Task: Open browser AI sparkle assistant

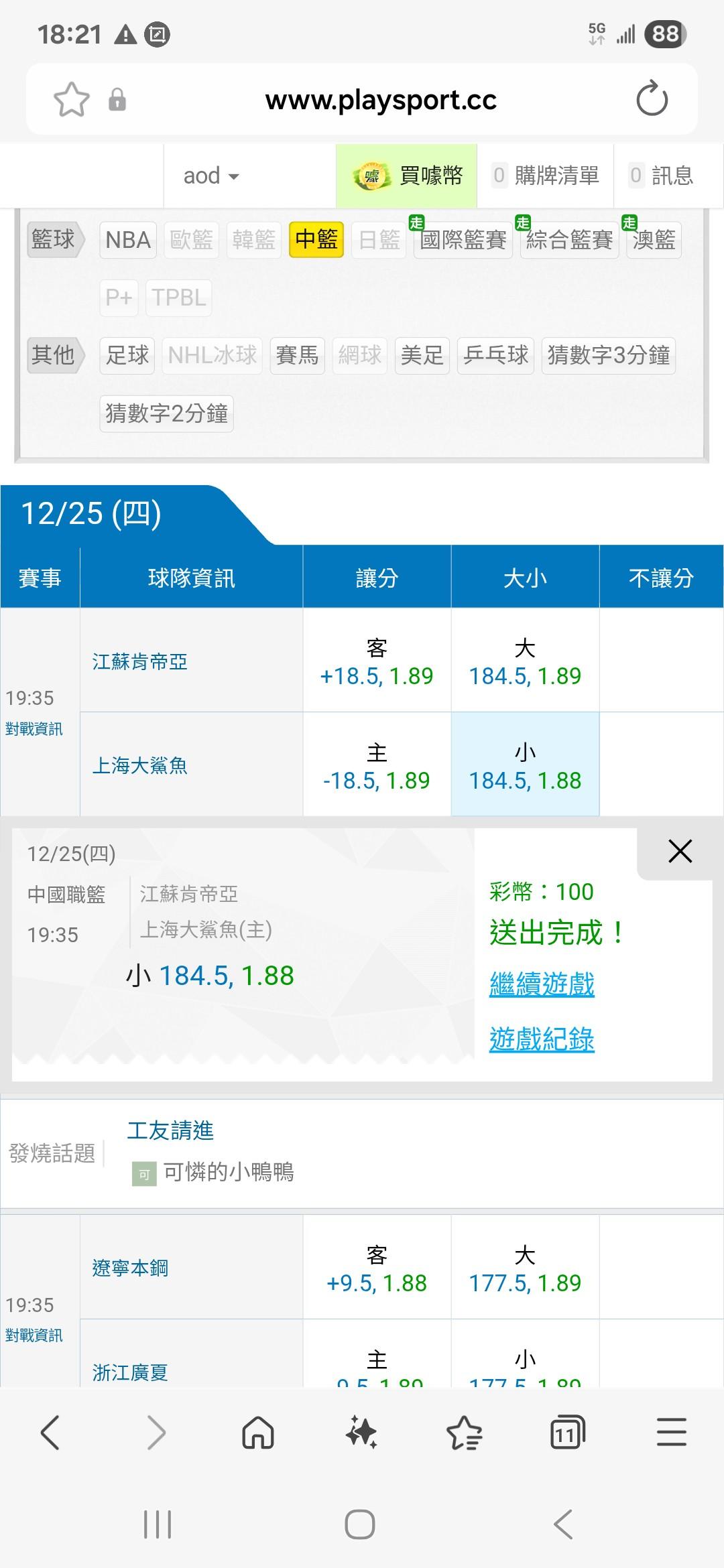Action: point(361,1433)
